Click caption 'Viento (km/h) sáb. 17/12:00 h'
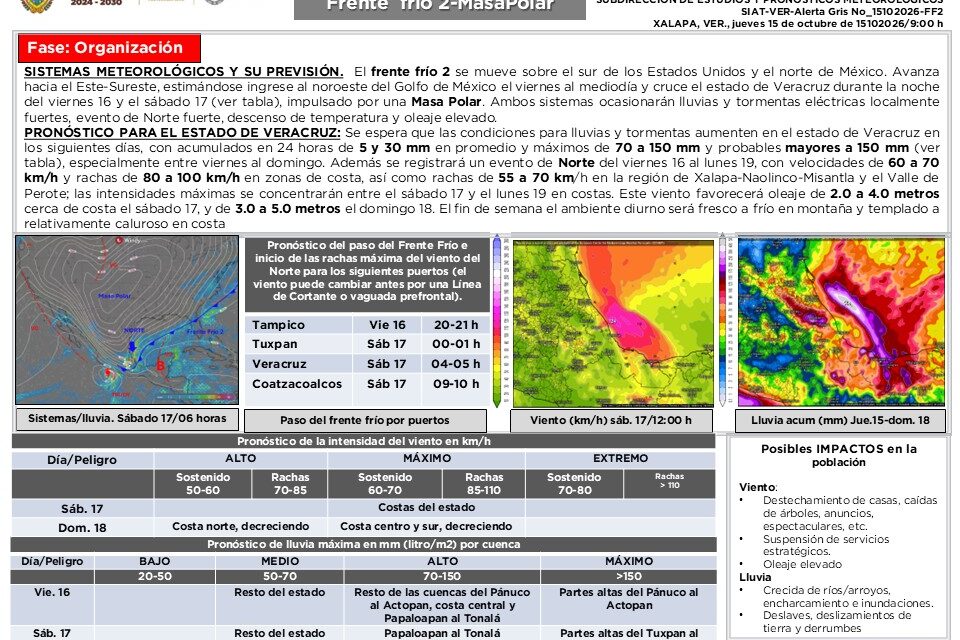The height and width of the screenshot is (640, 960). point(611,421)
